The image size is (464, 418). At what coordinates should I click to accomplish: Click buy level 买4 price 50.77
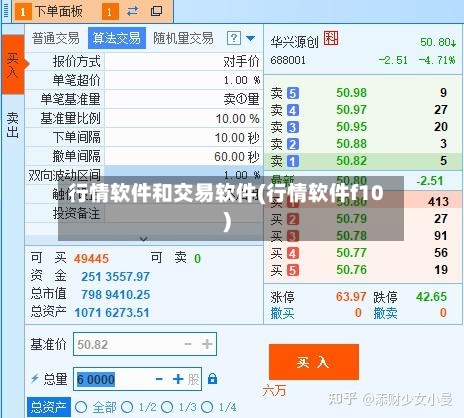[x=351, y=253]
